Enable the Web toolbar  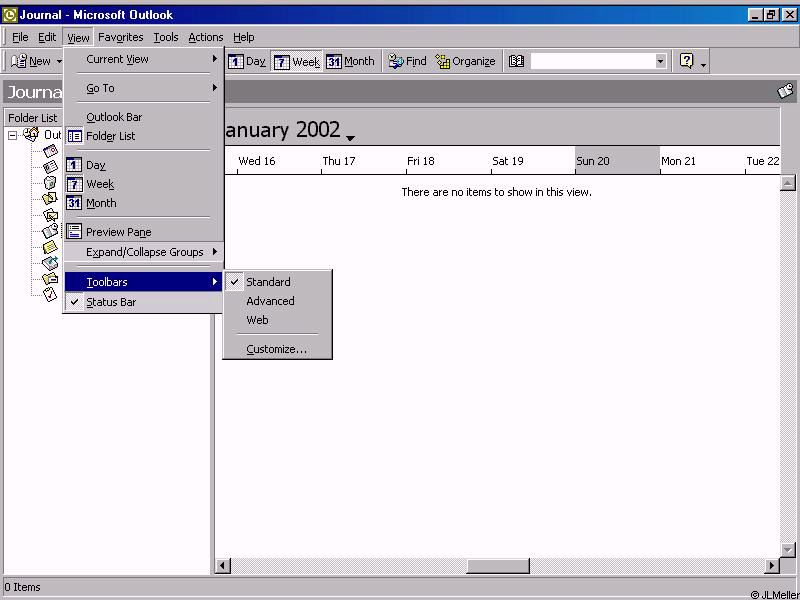click(x=278, y=320)
